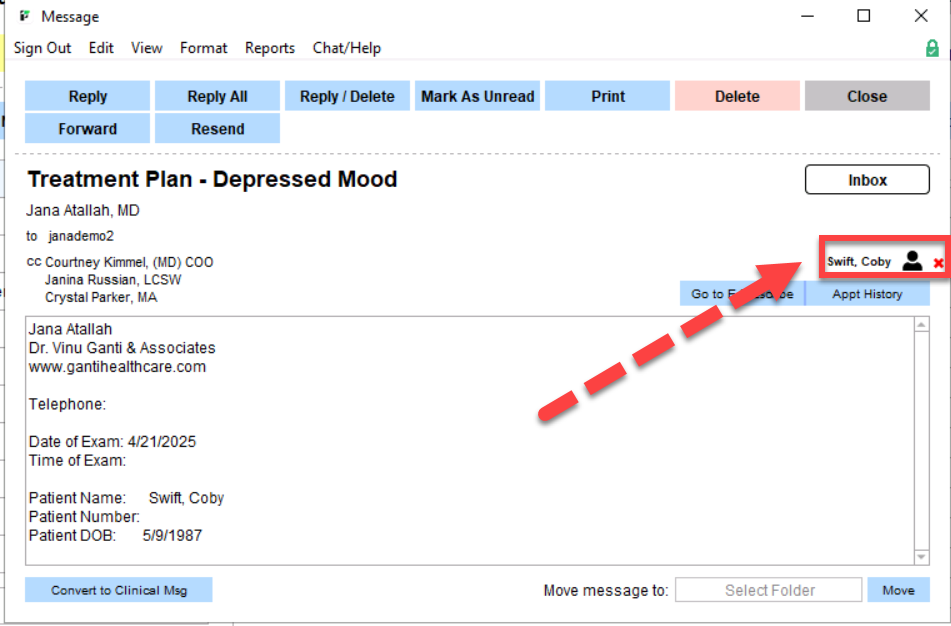Delete the message with pink Delete button
951x626 pixels.
point(737,97)
